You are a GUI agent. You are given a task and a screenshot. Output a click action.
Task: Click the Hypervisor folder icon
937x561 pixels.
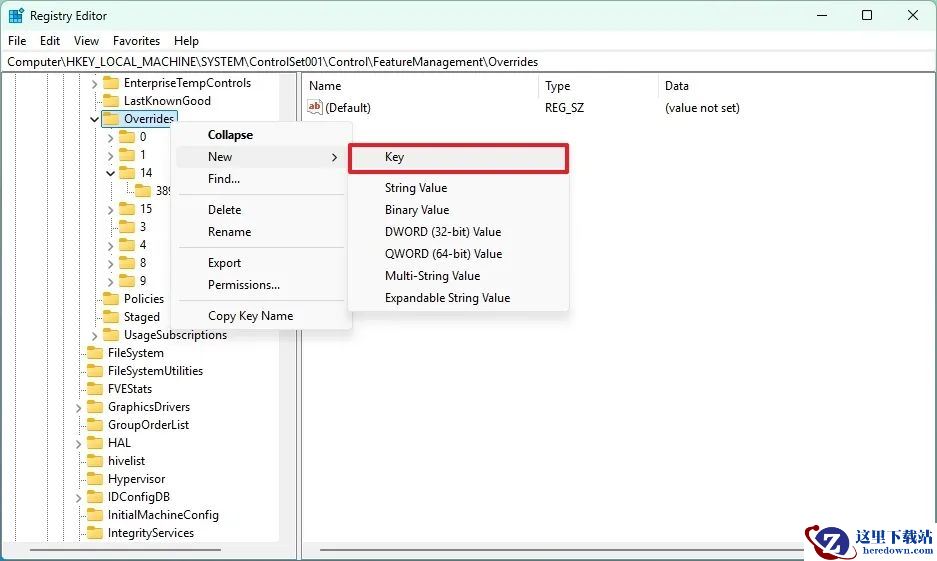pos(95,479)
